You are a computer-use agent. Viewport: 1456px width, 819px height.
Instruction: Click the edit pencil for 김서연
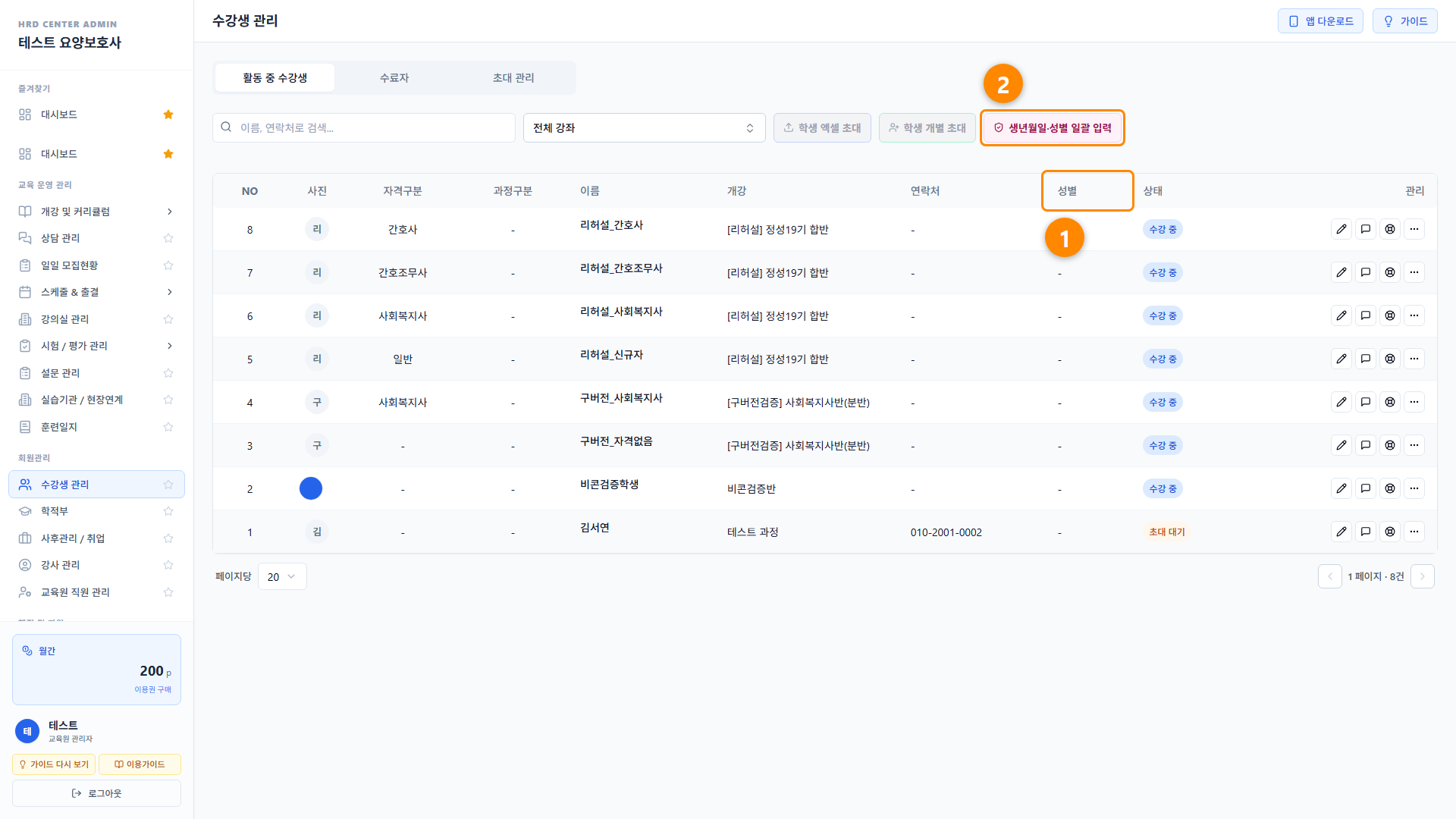[1341, 532]
